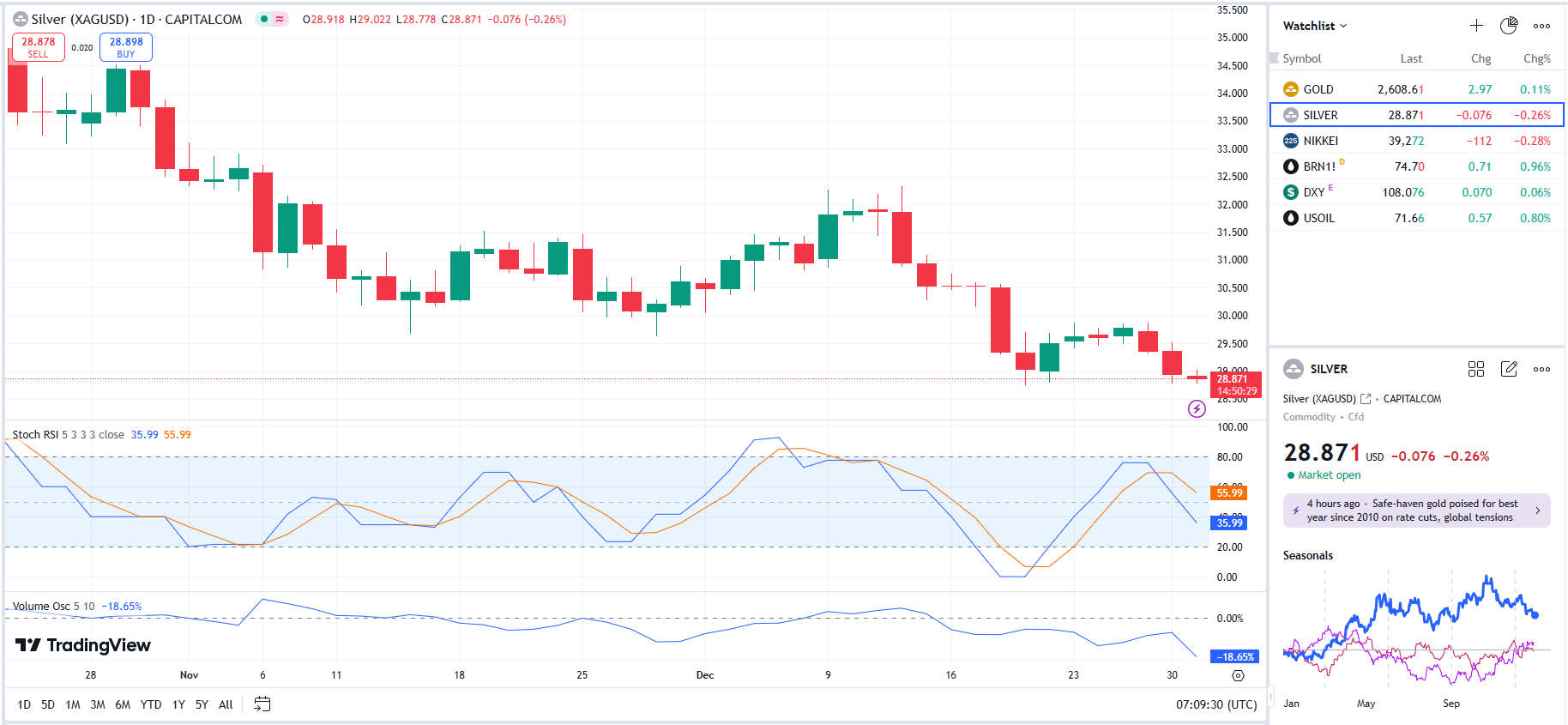Click the add symbol plus icon in Watchlist
1568x725 pixels.
[1476, 26]
